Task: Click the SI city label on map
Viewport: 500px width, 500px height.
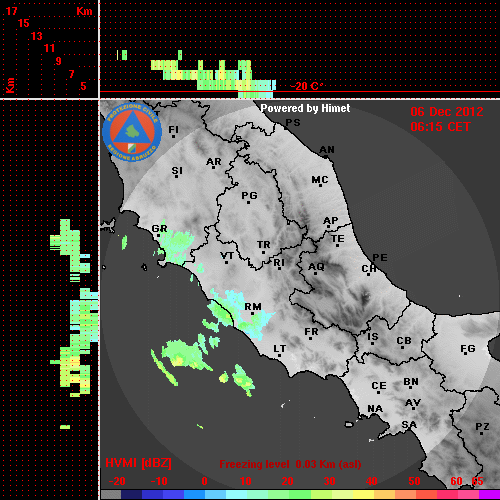Action: pos(177,171)
